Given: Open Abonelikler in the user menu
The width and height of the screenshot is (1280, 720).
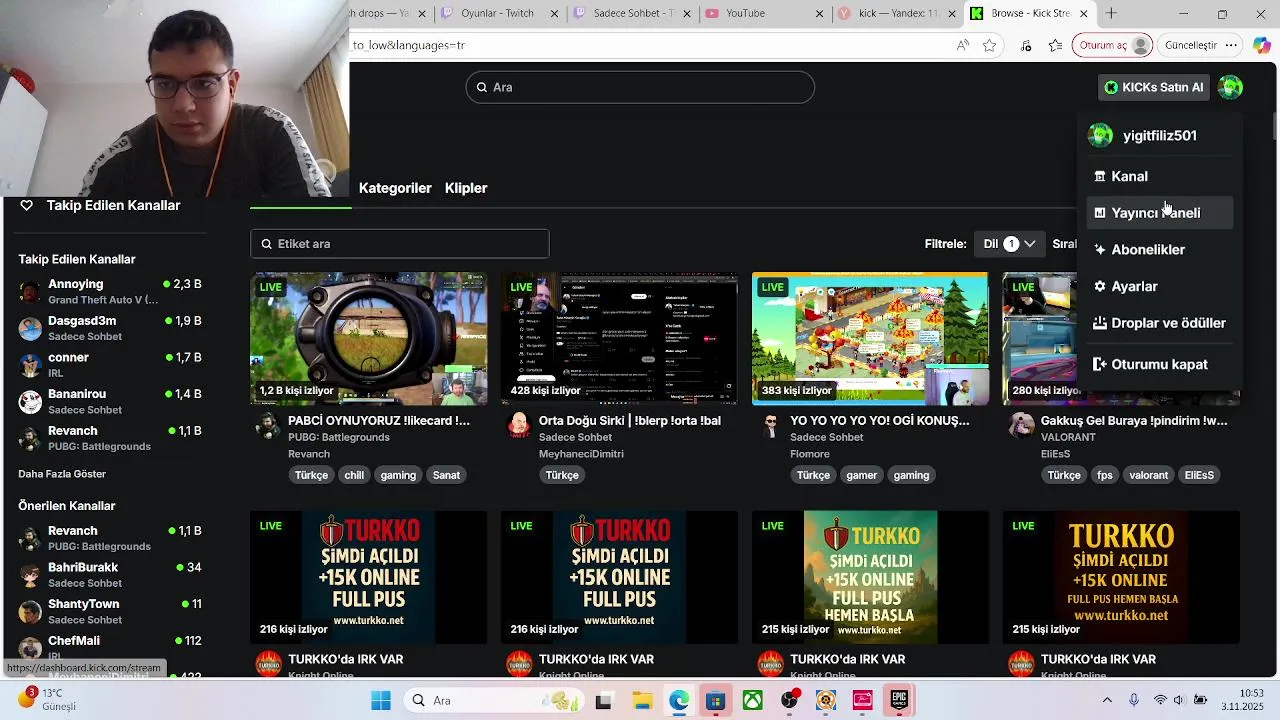Looking at the screenshot, I should (1159, 250).
